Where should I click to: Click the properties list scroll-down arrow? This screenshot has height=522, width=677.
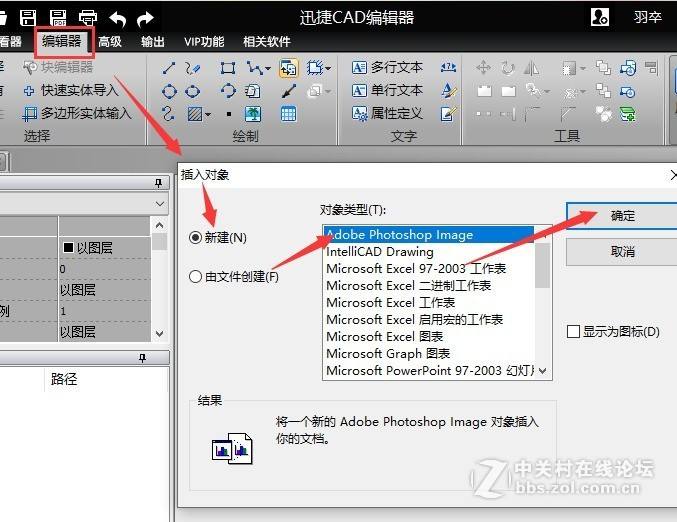(x=159, y=334)
